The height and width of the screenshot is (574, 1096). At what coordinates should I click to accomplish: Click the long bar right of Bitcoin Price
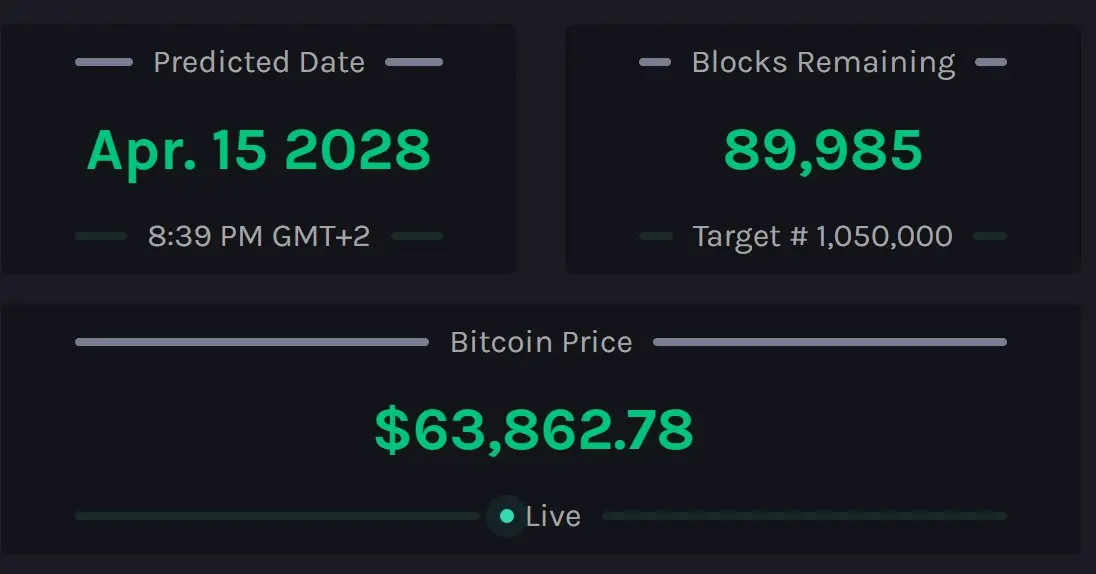click(x=830, y=342)
